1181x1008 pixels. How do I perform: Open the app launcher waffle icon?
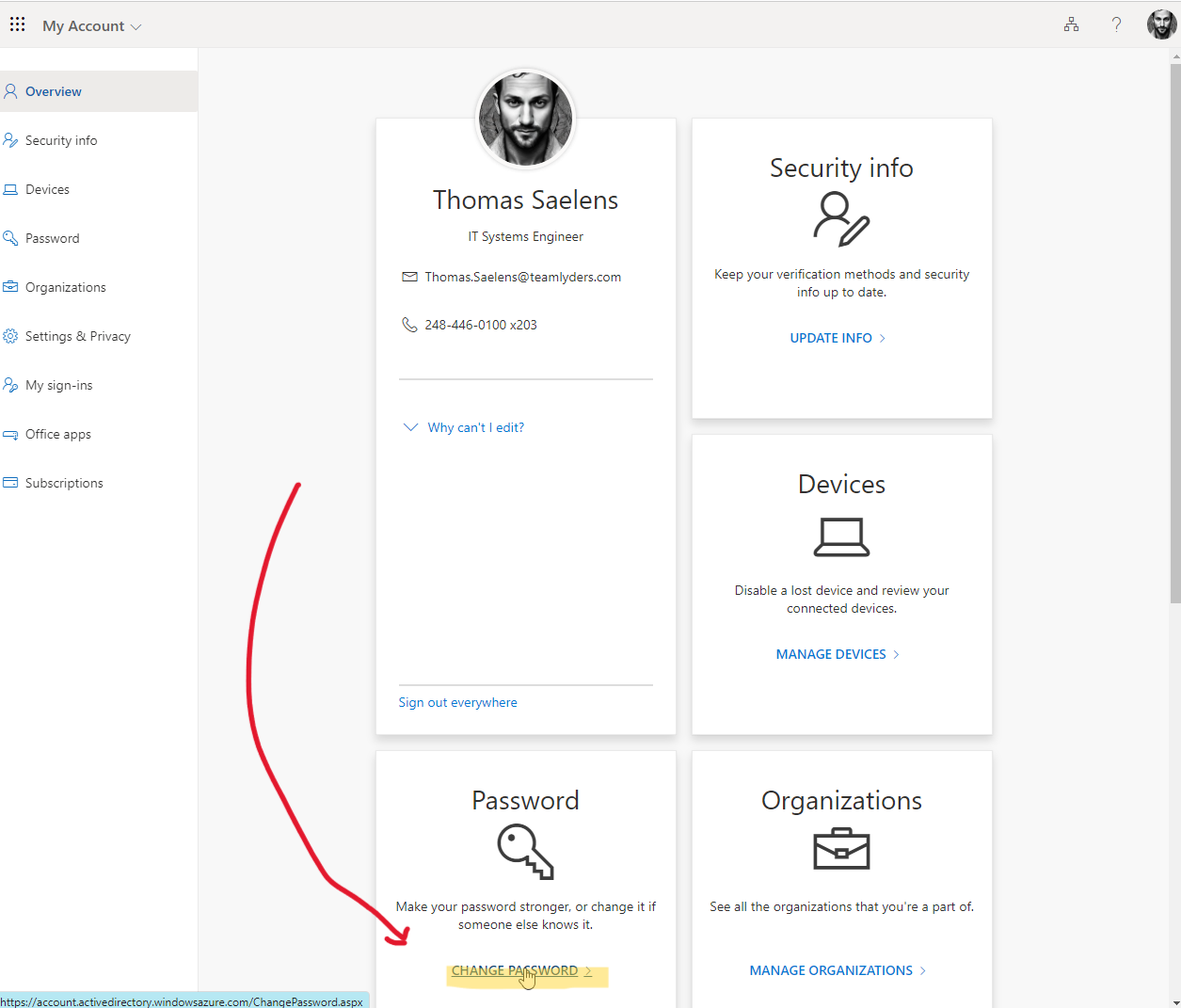(x=18, y=24)
